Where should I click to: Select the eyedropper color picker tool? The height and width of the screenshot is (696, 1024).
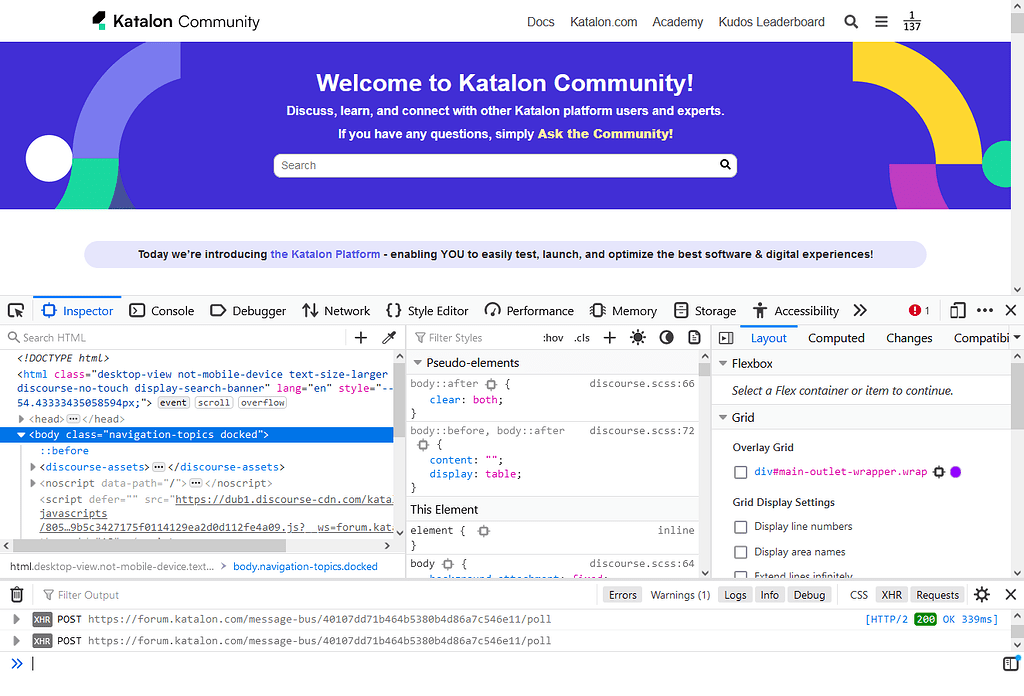[389, 338]
